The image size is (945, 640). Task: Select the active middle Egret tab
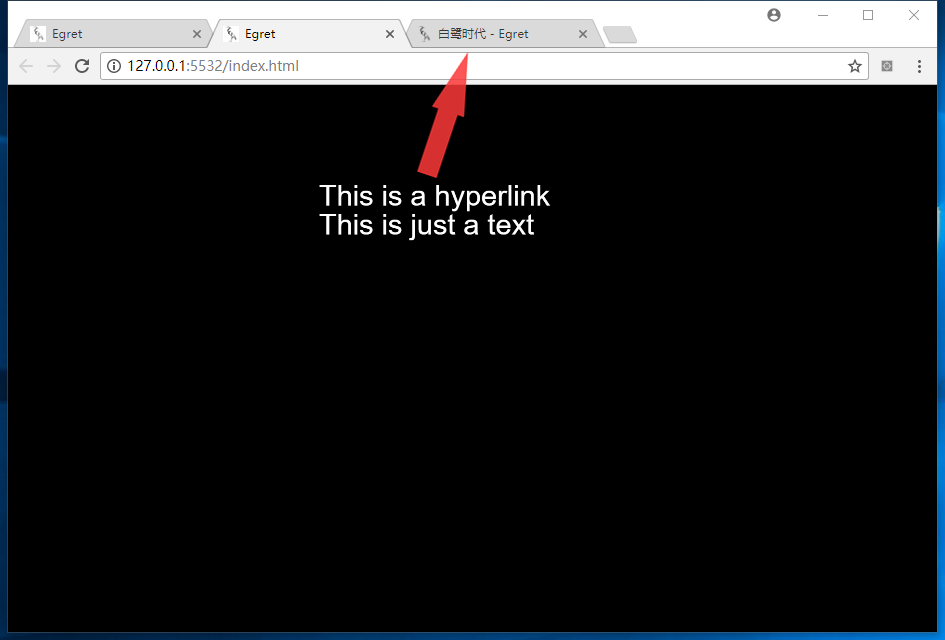coord(300,34)
